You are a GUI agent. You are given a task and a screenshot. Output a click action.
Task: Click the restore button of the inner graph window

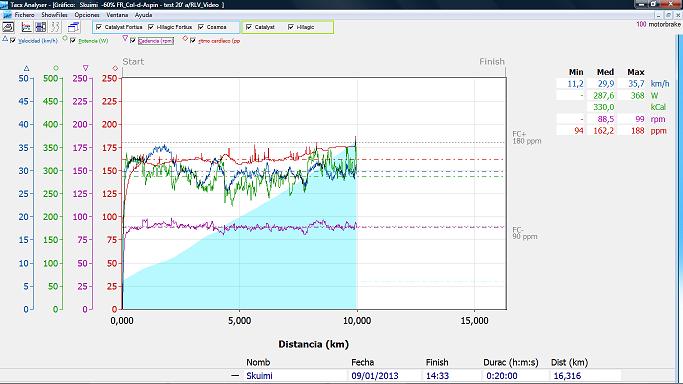point(668,15)
